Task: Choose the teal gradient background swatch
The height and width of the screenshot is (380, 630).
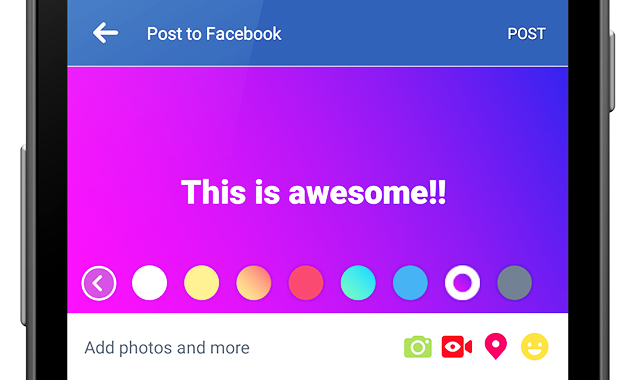Action: pyautogui.click(x=358, y=283)
